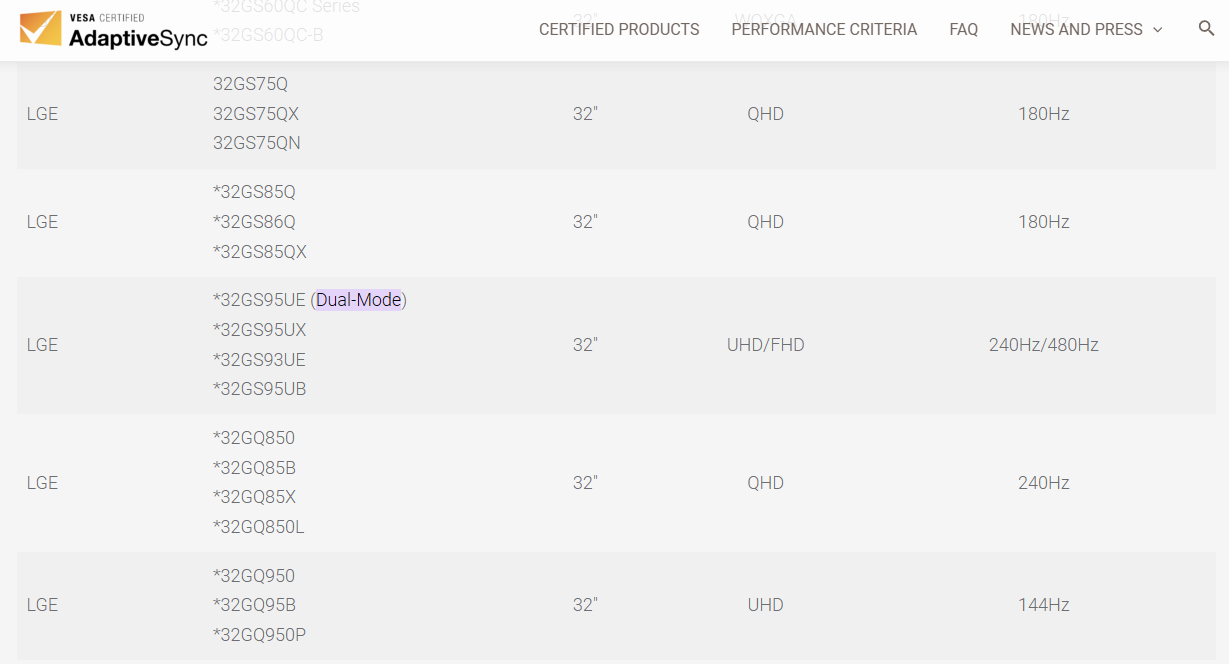1229x664 pixels.
Task: Select the *32GQ850L model entry
Action: (x=259, y=527)
